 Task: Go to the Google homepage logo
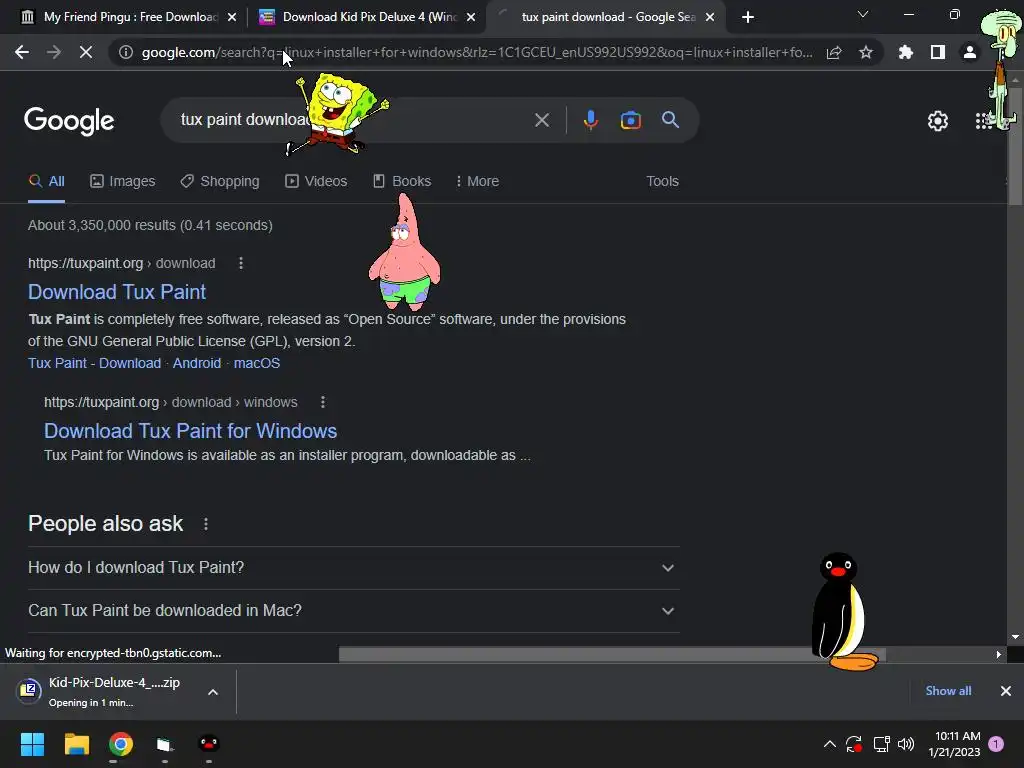click(69, 121)
